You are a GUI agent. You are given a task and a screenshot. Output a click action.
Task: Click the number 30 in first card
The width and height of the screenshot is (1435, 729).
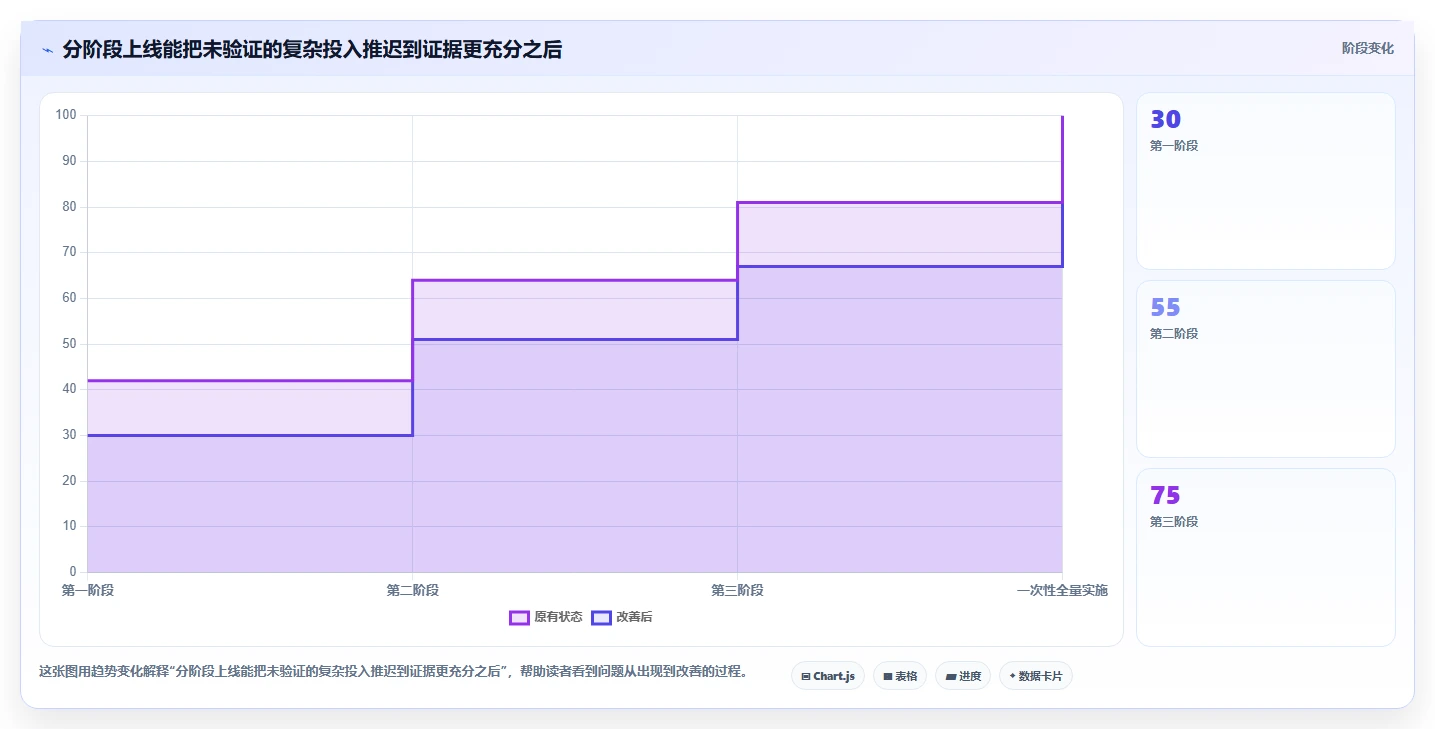click(1166, 120)
